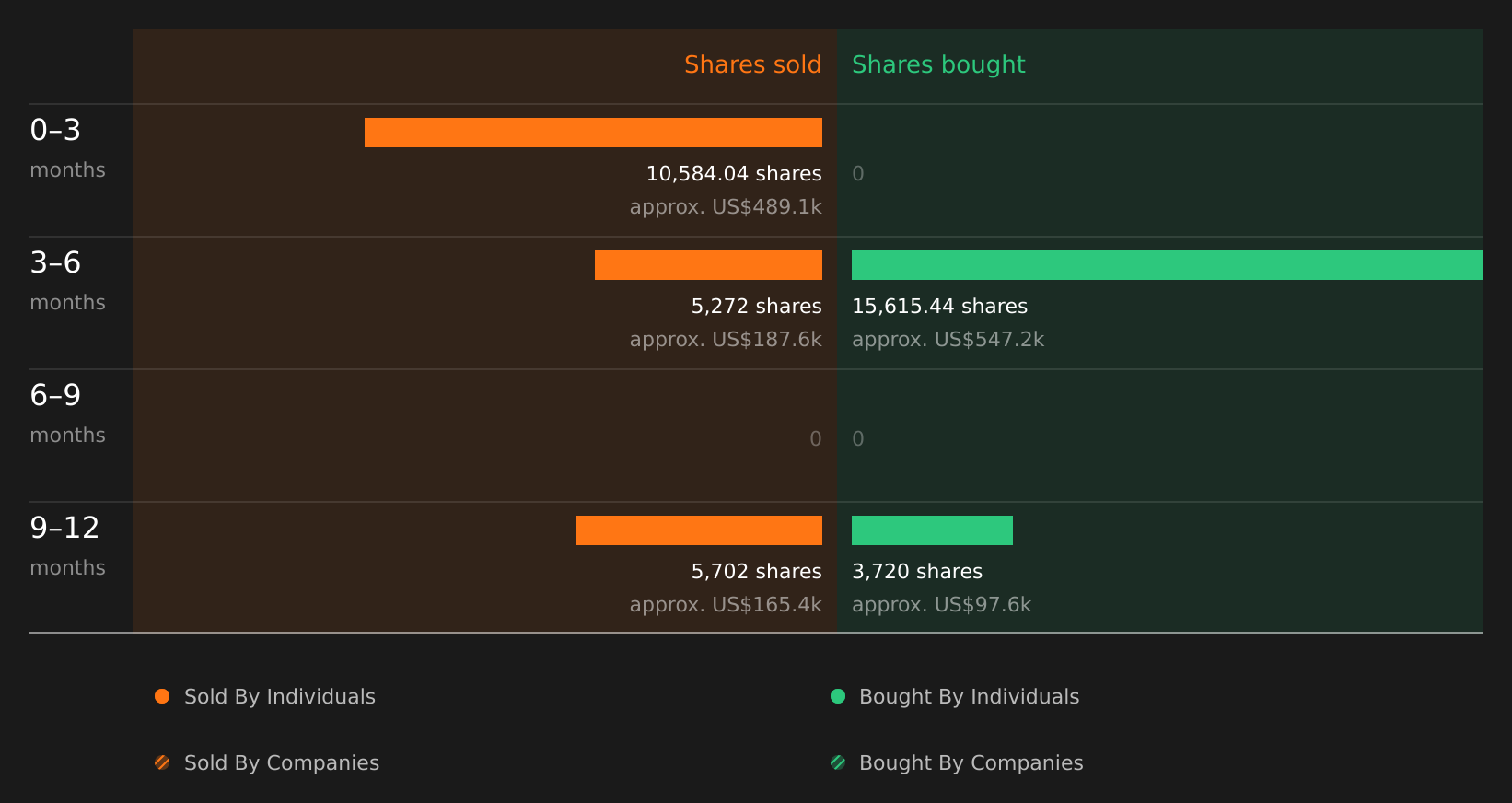Click the striped Sold By Companies legend icon
The image size is (1512, 803).
coord(162,762)
